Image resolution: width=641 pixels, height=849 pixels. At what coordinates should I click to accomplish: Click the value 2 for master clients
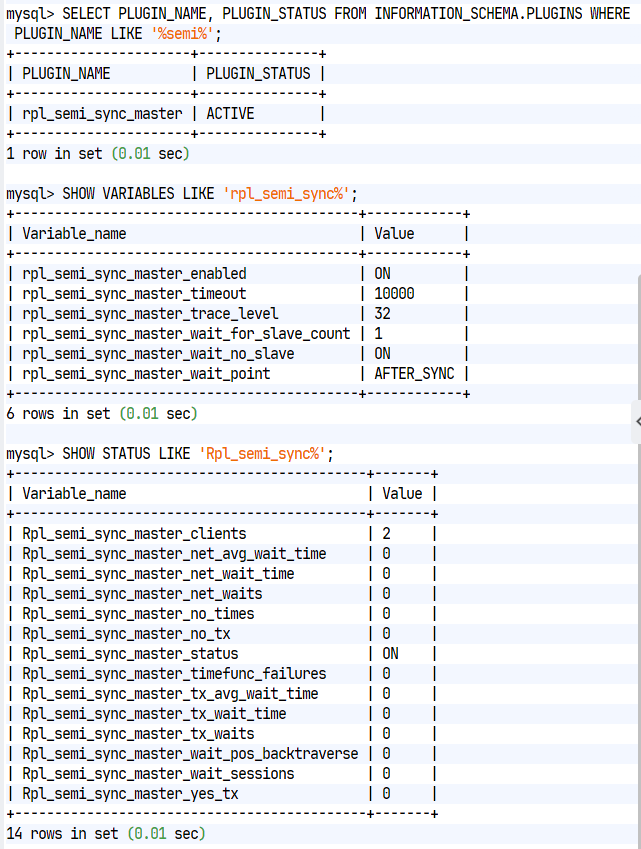(x=386, y=534)
